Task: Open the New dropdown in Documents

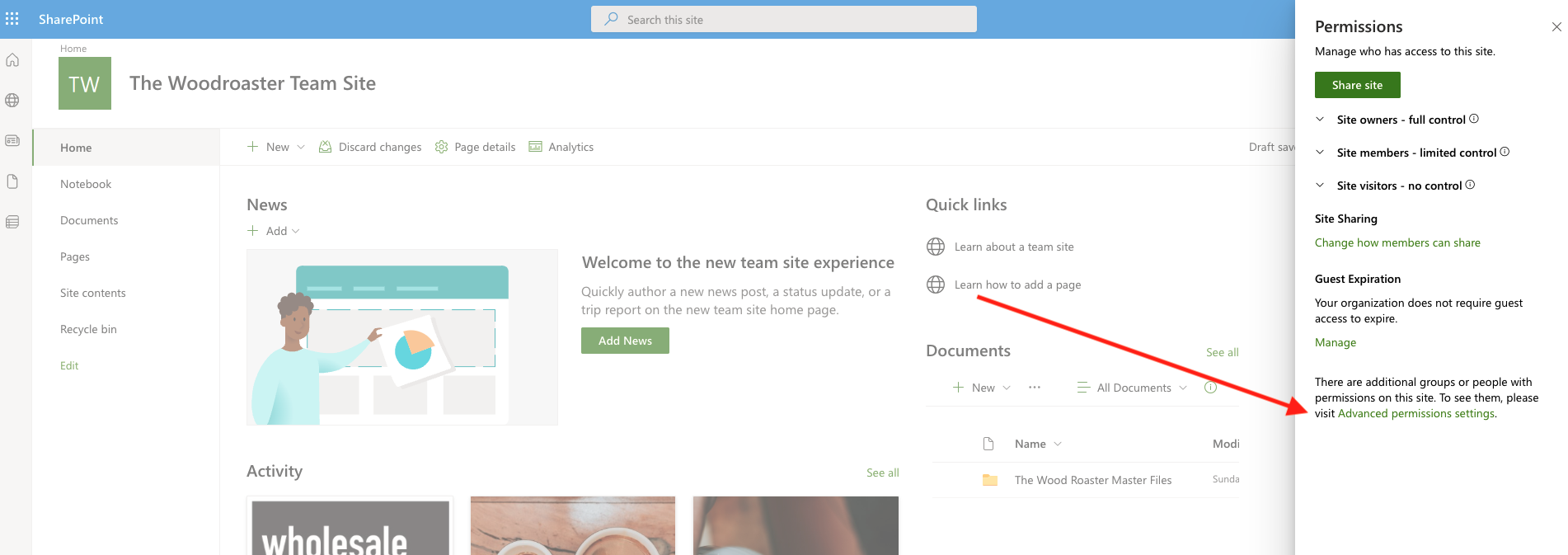Action: coord(982,388)
